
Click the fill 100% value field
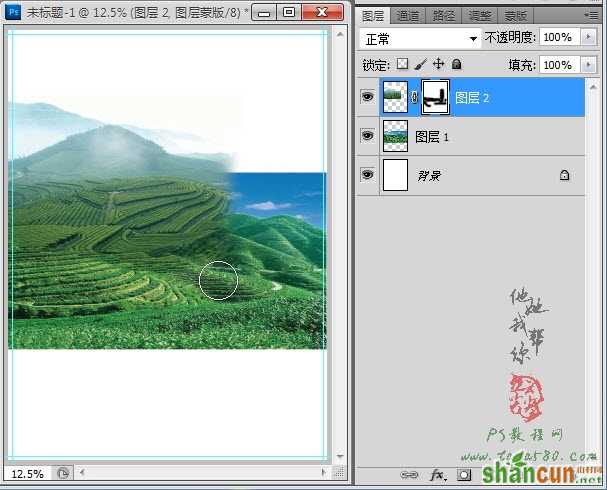[x=559, y=65]
